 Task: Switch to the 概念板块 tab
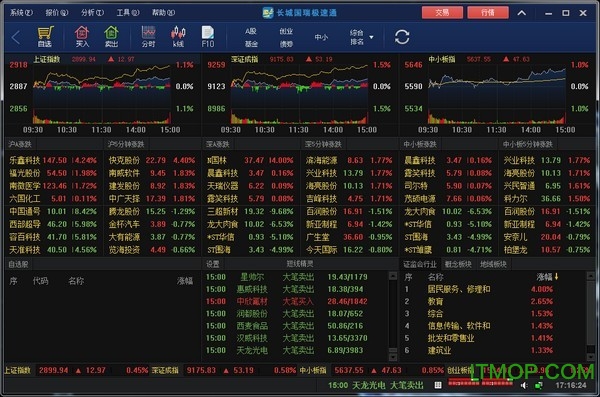click(x=458, y=264)
